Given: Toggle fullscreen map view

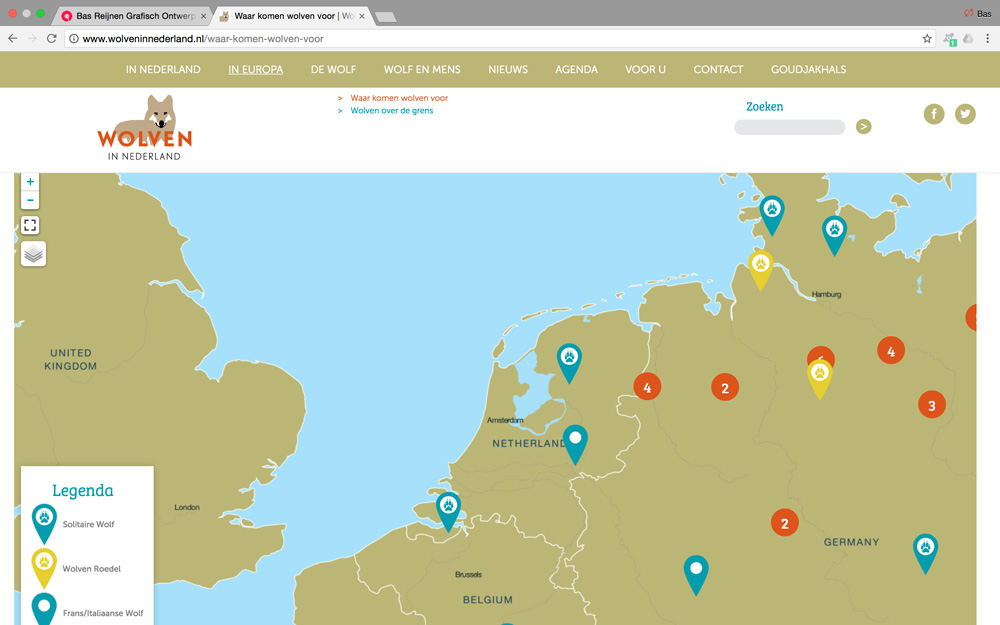Looking at the screenshot, I should 30,225.
